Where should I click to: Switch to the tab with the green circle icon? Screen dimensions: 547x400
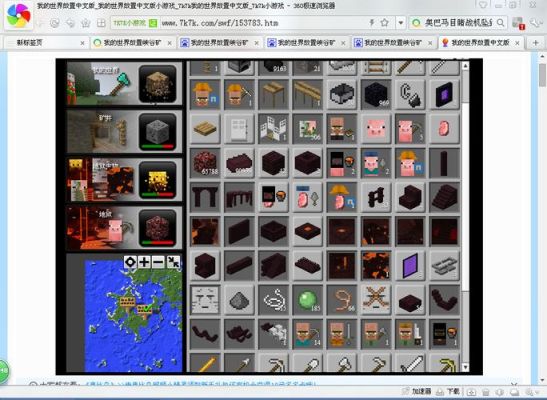pos(133,43)
